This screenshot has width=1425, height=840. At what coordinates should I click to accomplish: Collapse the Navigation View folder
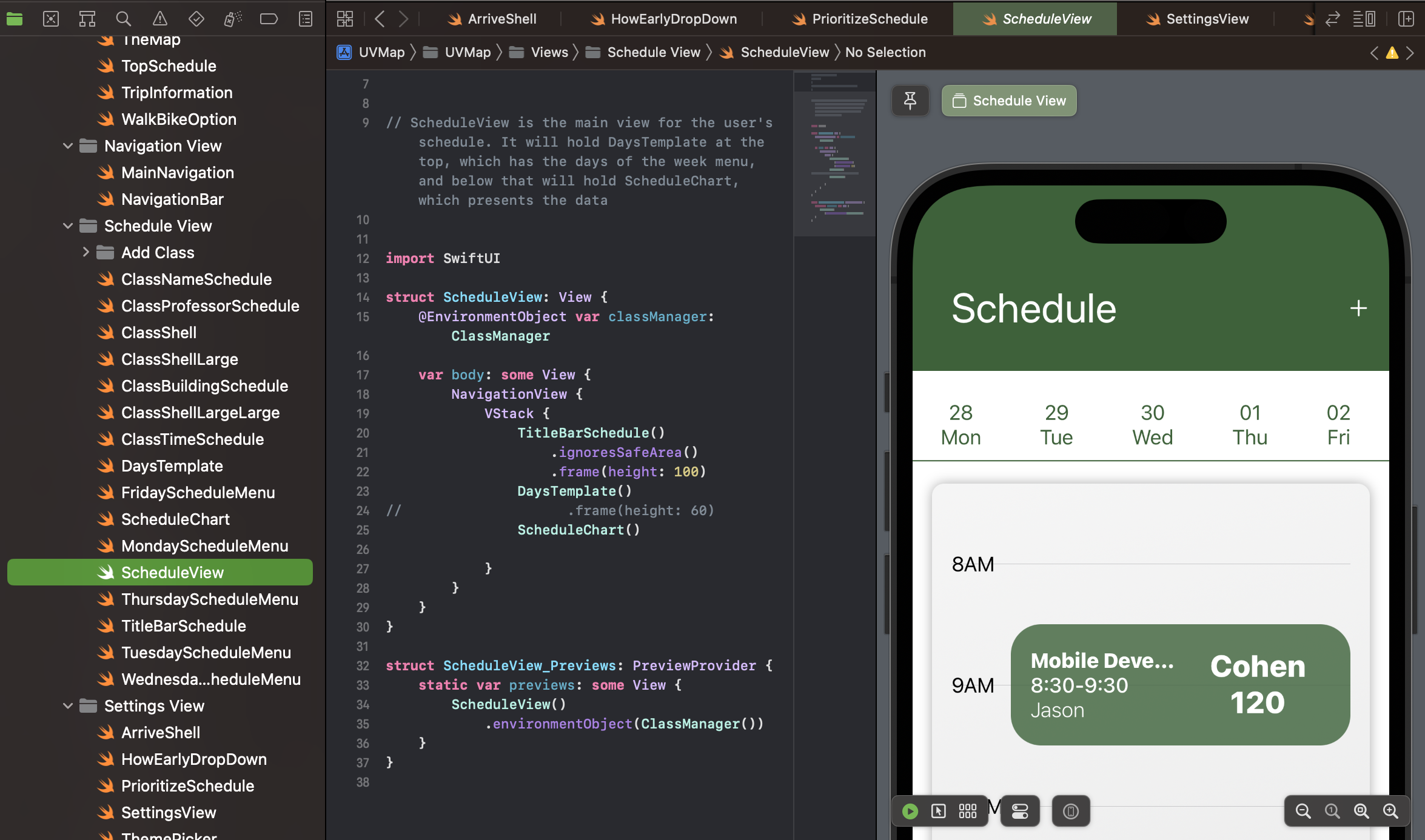[x=68, y=146]
